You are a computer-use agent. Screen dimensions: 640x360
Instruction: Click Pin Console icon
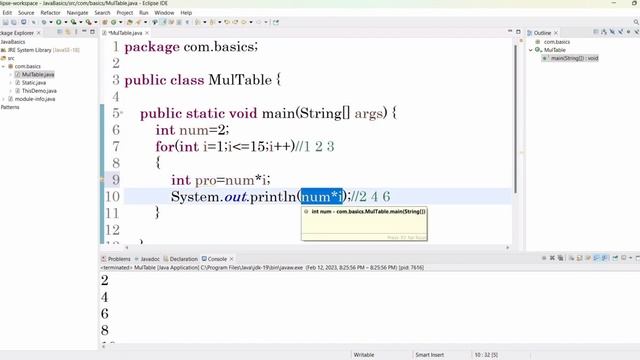pos(615,258)
